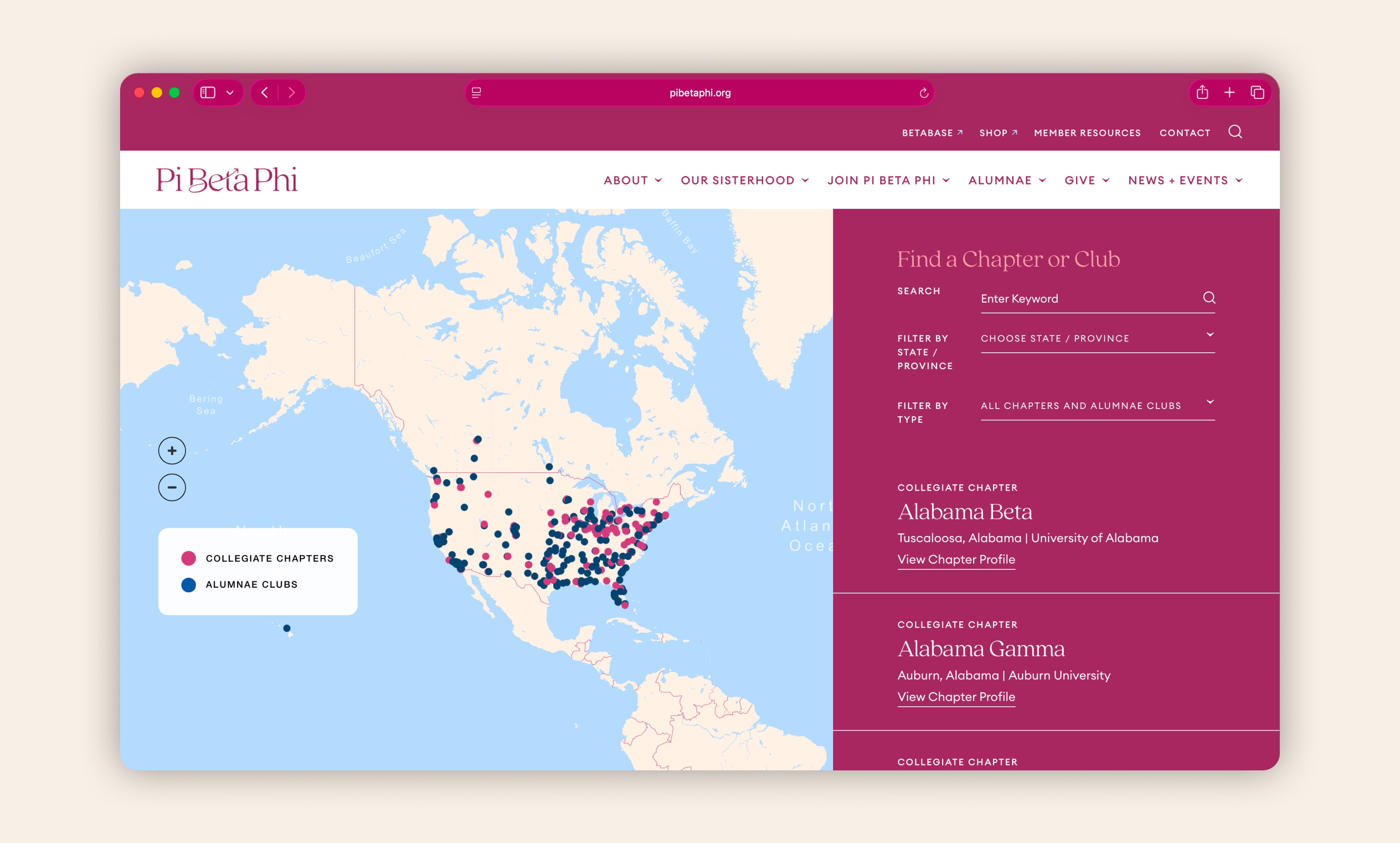Open the sidebar menu chevron in browser

pos(230,93)
